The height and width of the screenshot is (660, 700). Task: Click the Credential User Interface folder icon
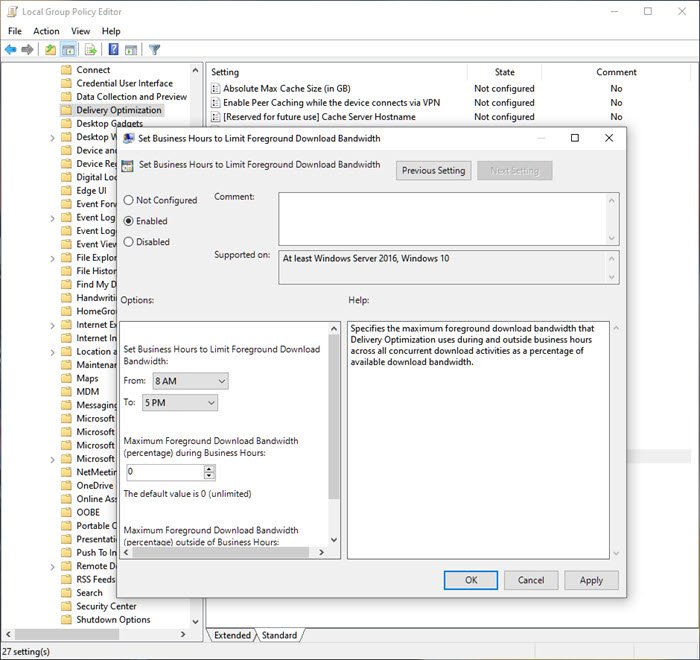(66, 83)
